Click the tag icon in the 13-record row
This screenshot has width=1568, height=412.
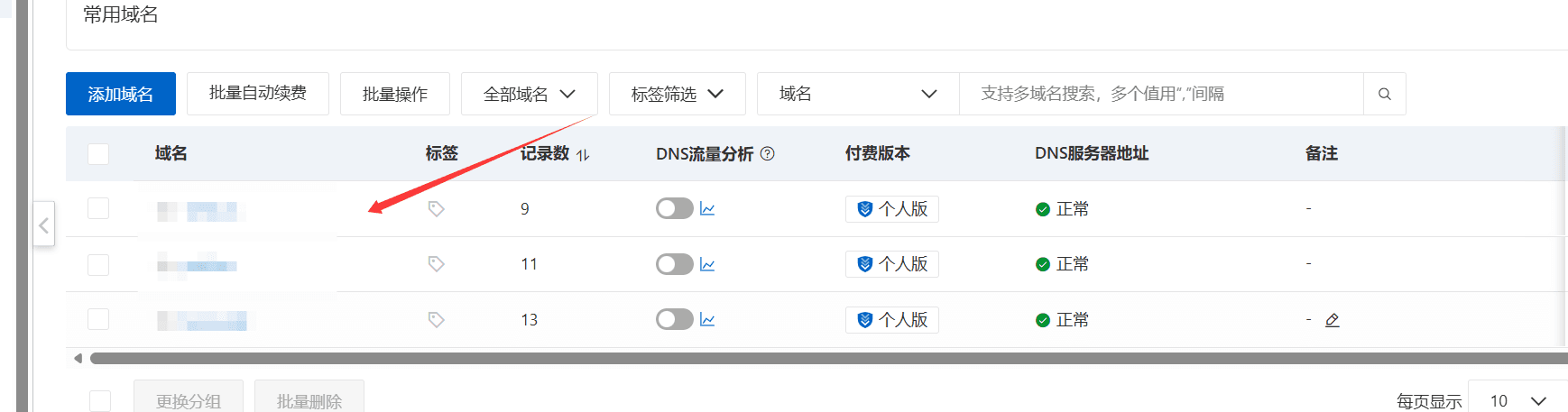436,320
